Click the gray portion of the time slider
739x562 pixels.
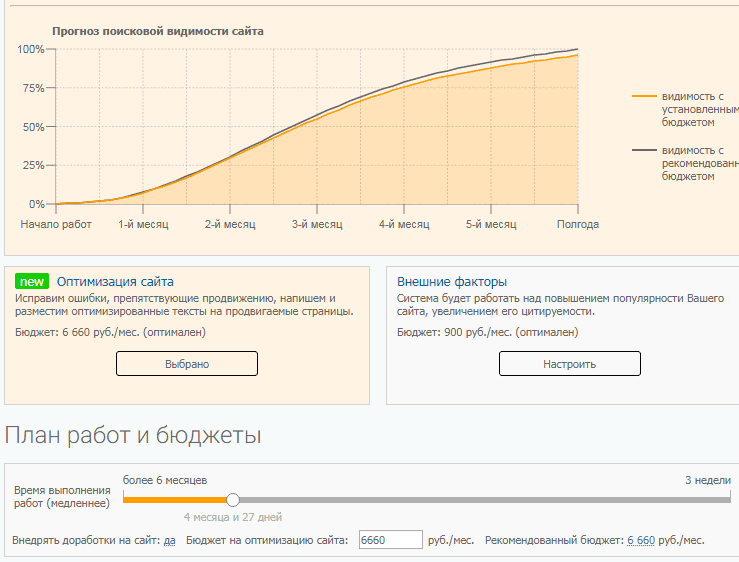(x=480, y=499)
